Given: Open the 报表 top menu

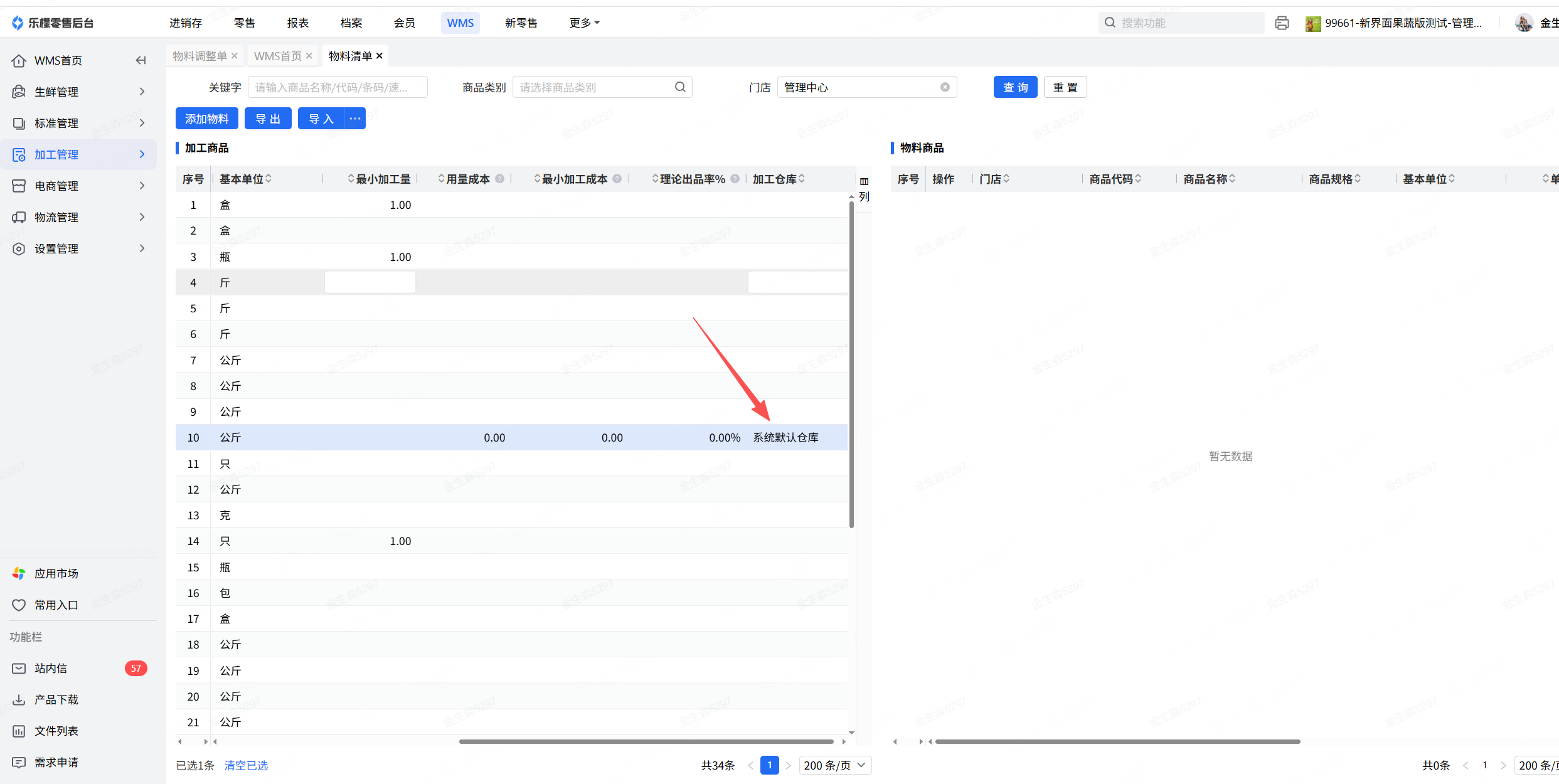Looking at the screenshot, I should point(297,23).
